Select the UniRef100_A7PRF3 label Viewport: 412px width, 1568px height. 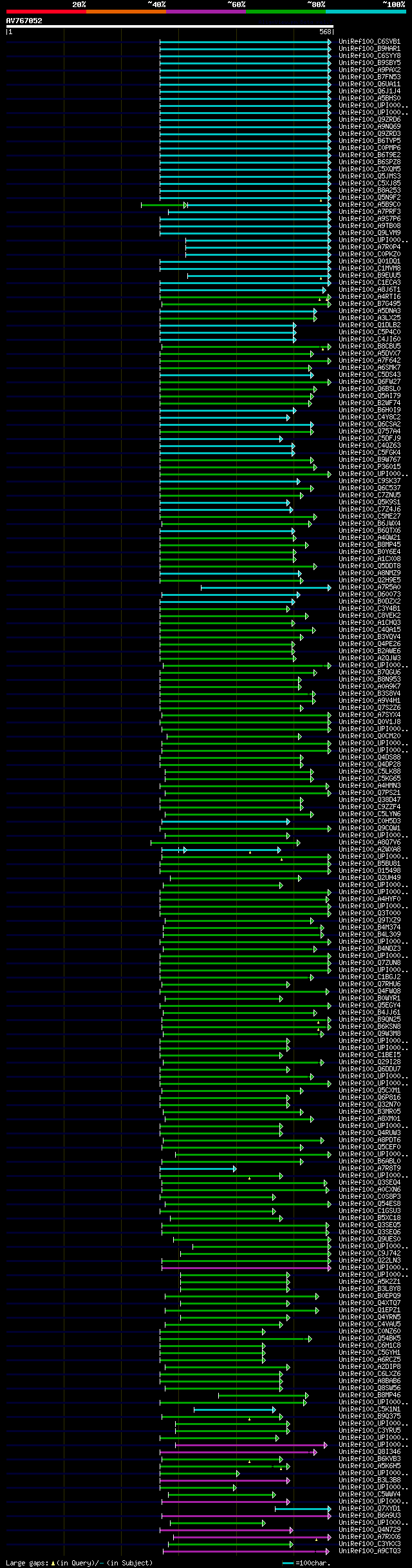[370, 211]
